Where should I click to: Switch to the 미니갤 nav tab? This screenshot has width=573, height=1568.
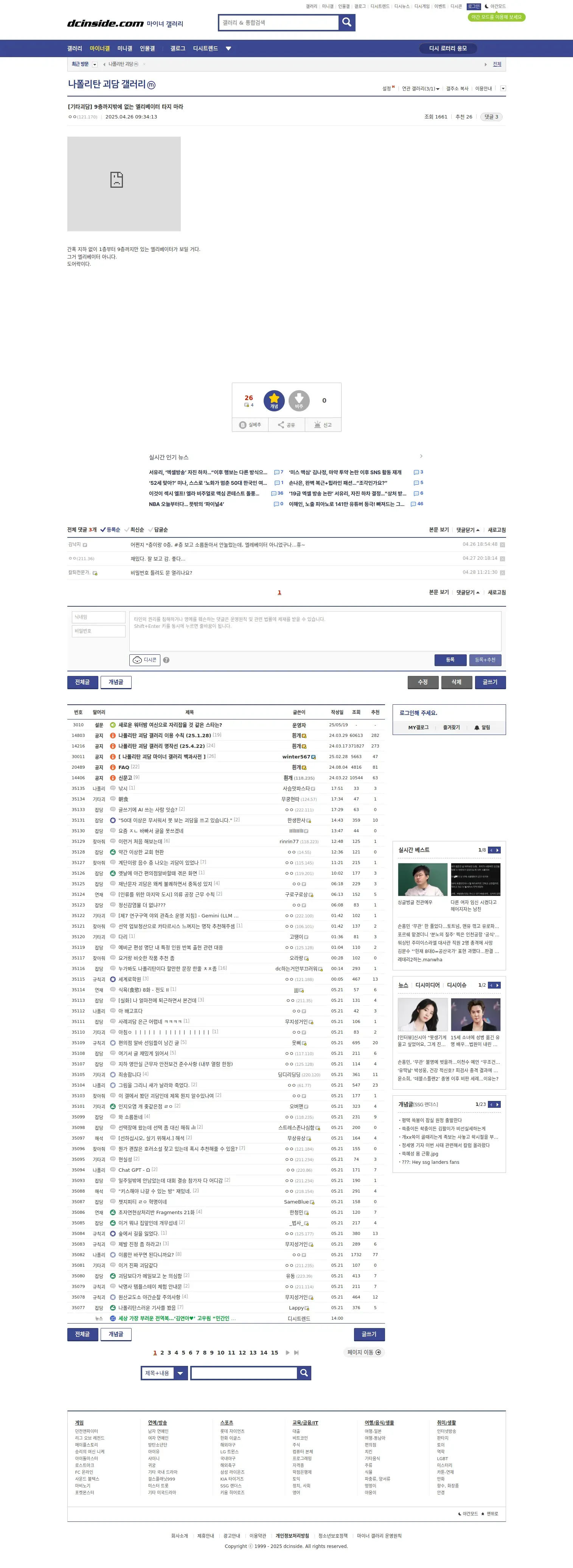pyautogui.click(x=125, y=49)
